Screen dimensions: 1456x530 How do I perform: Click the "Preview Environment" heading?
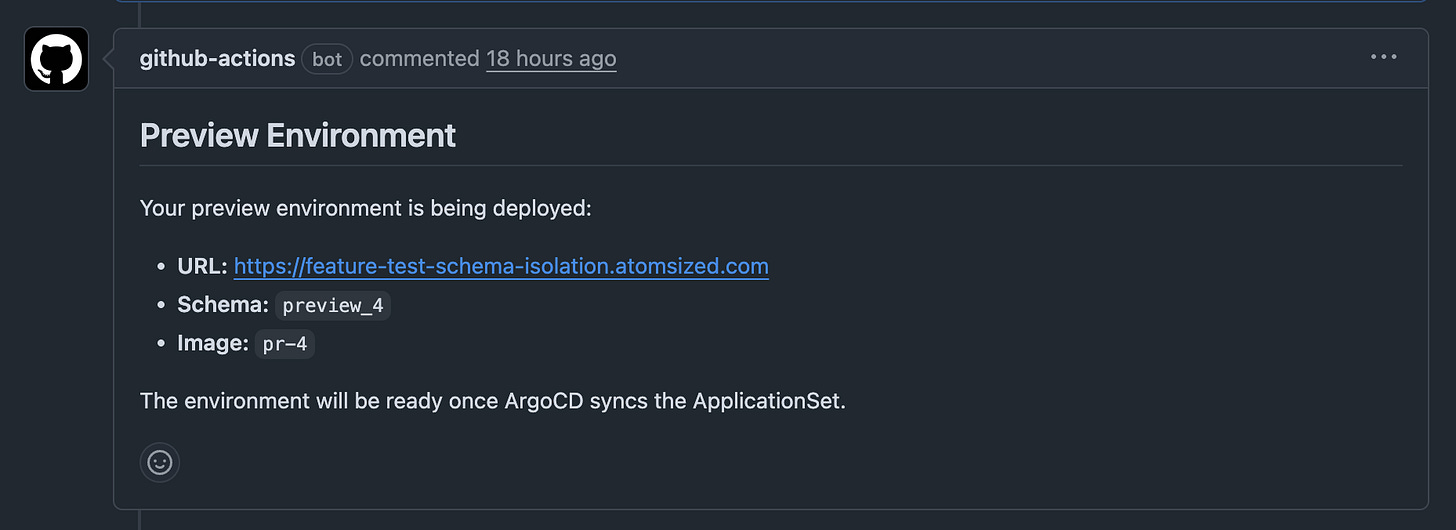click(298, 135)
